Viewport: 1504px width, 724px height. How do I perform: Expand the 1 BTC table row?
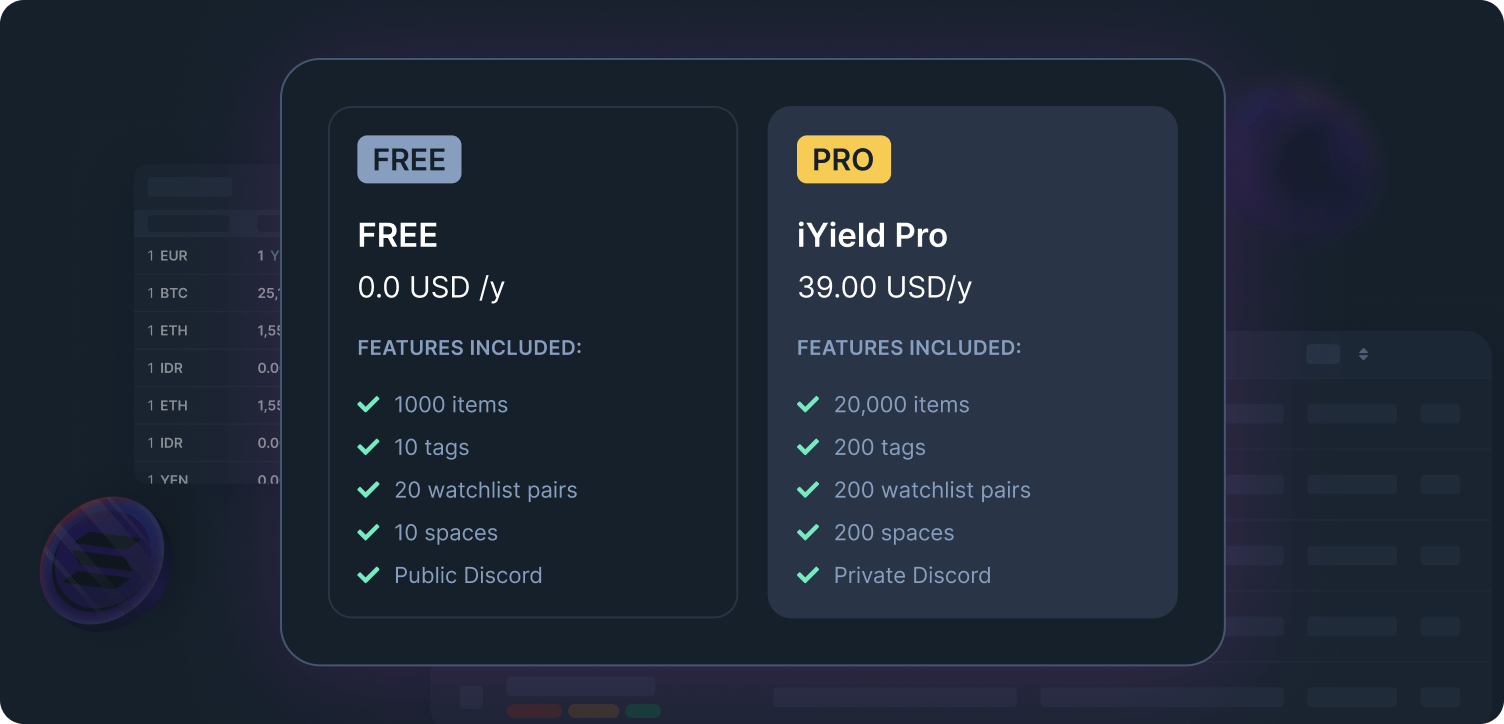pyautogui.click(x=200, y=292)
